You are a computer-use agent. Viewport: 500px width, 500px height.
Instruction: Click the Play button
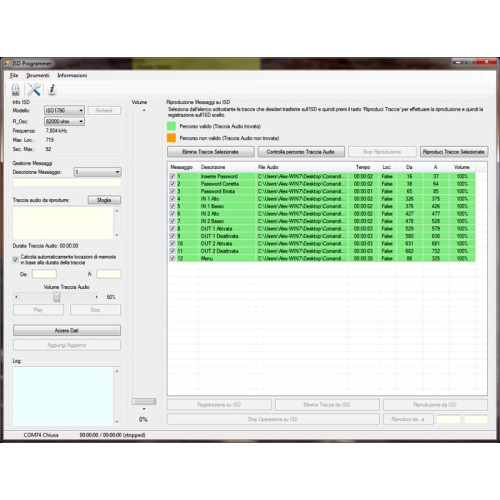pyautogui.click(x=38, y=310)
